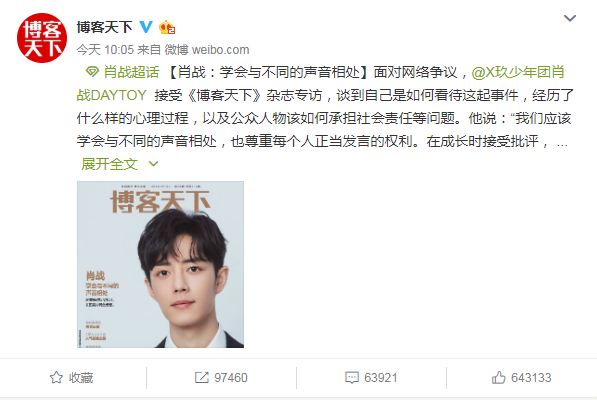Click the gold crown membership badge
The height and width of the screenshot is (400, 597).
(167, 27)
